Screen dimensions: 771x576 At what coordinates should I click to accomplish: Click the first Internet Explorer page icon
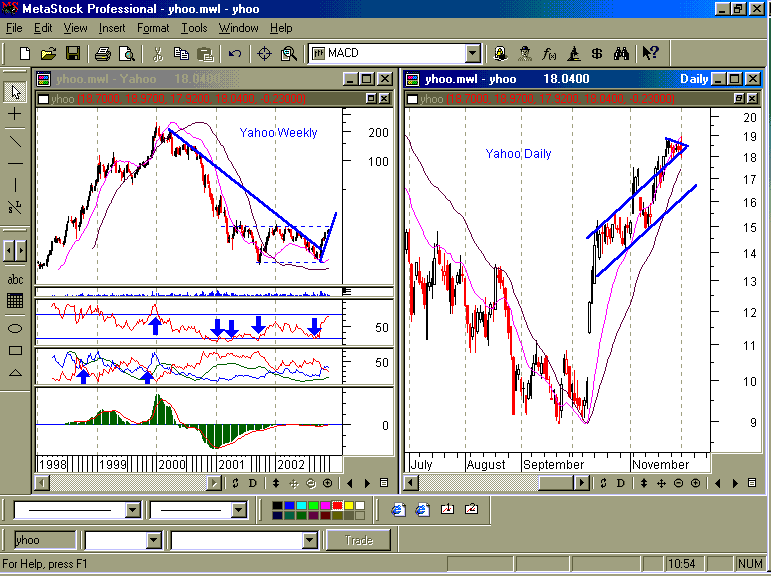tap(398, 510)
